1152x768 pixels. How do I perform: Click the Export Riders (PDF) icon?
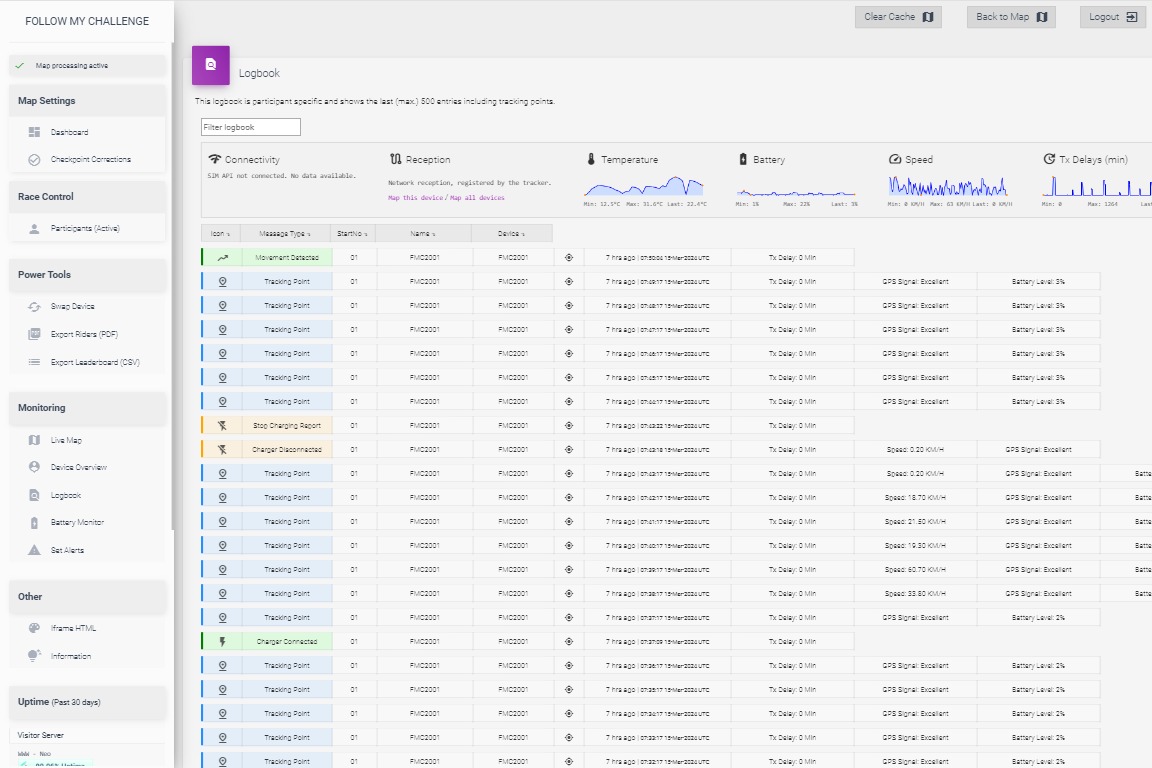pos(34,334)
